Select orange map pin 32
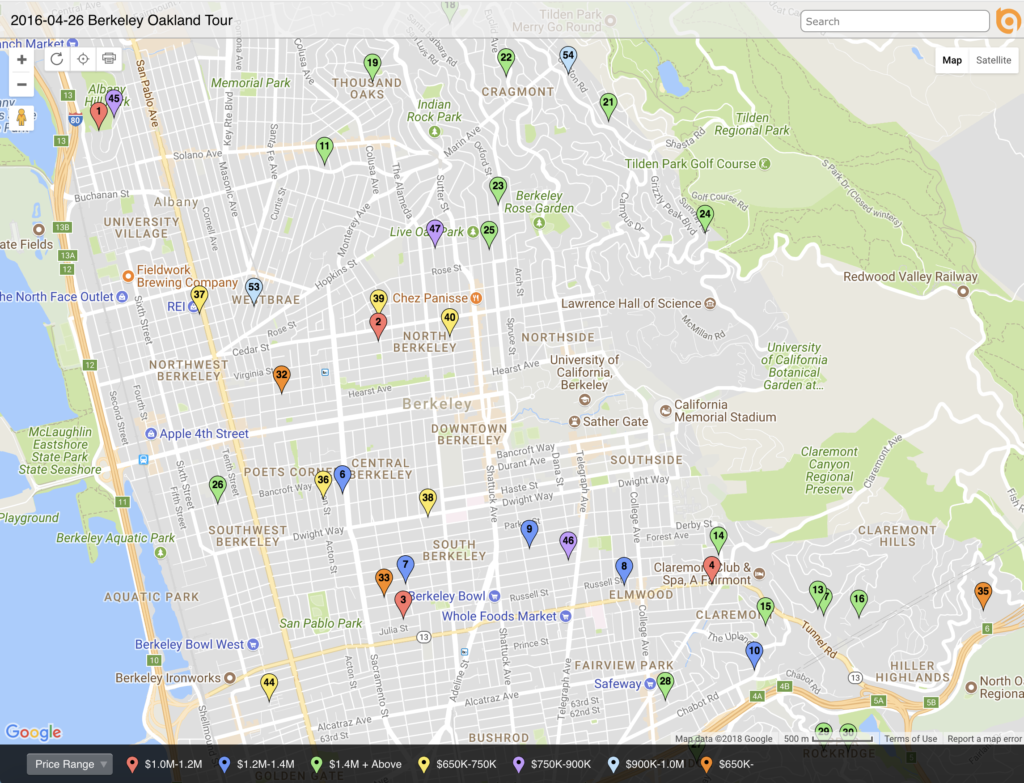The width and height of the screenshot is (1024, 783). pyautogui.click(x=281, y=379)
